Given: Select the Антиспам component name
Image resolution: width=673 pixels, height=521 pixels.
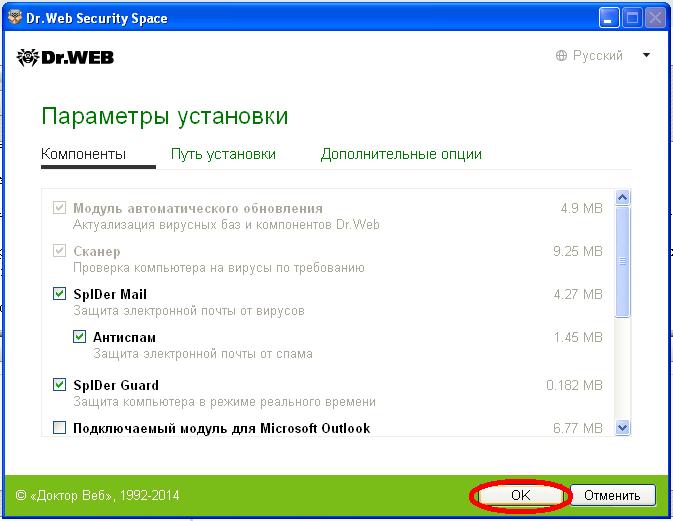Looking at the screenshot, I should (x=124, y=337).
